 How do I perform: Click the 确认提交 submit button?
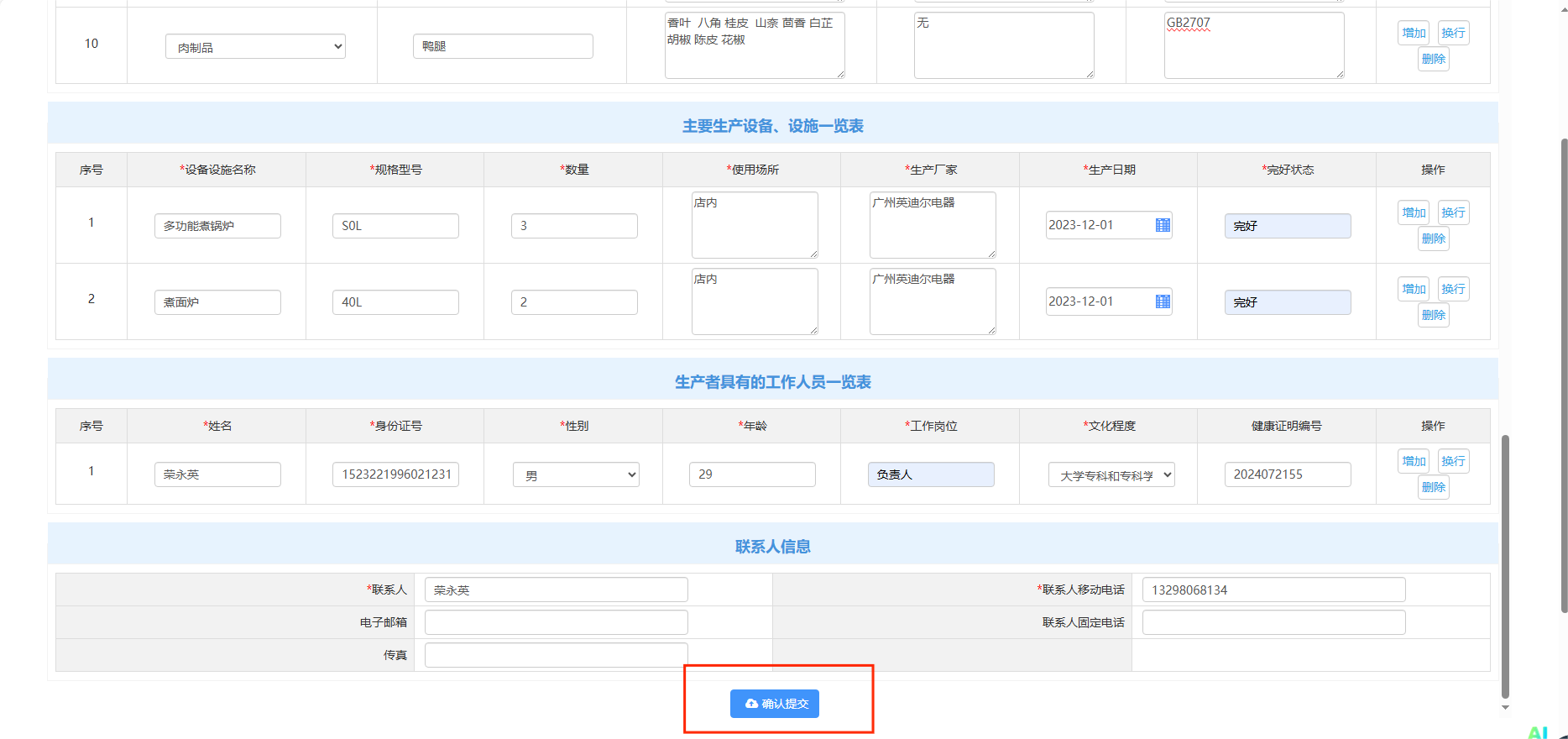[x=774, y=704]
